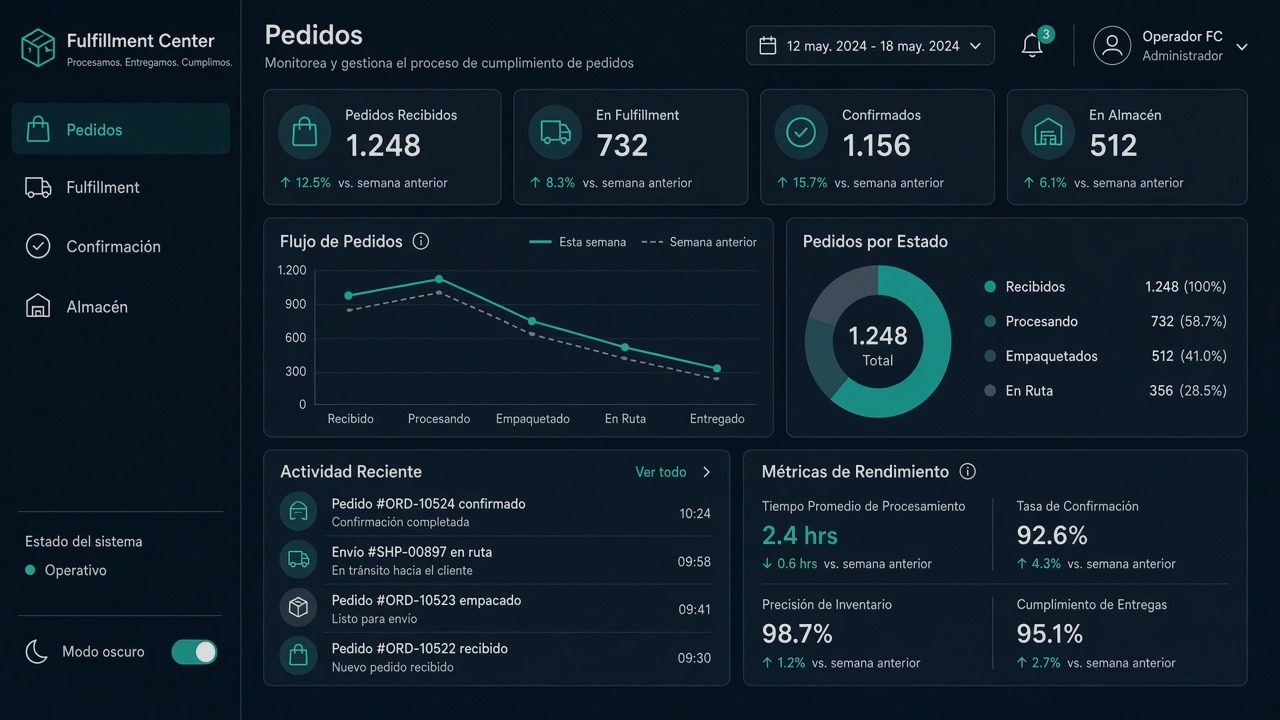Toggle the Semana anterior legend series
This screenshot has height=720, width=1280.
699,242
